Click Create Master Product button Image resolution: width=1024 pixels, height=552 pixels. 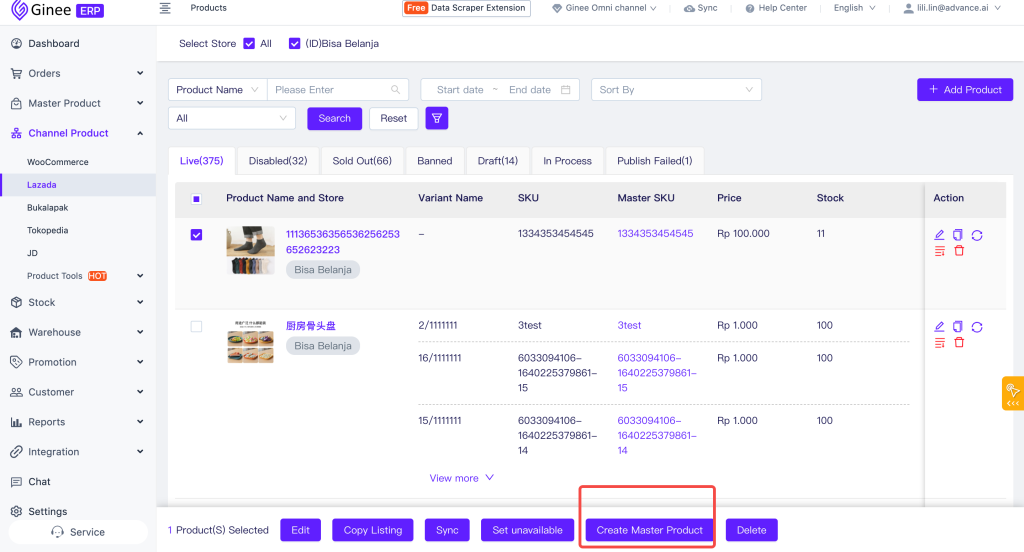[649, 530]
